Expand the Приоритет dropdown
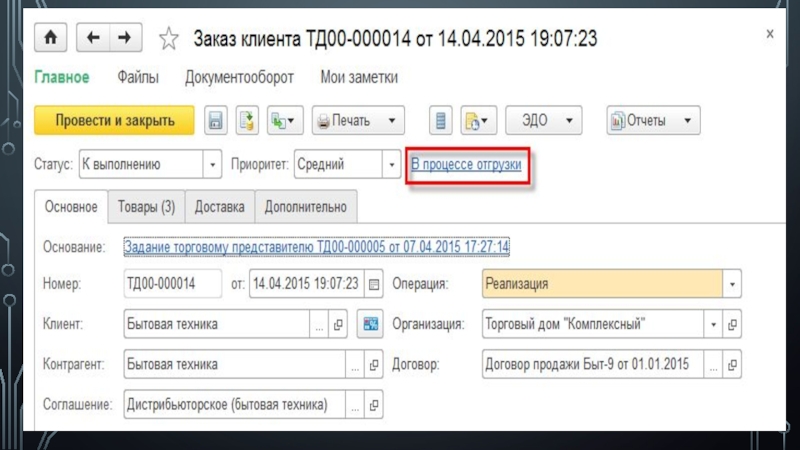This screenshot has width=800, height=450. click(x=392, y=164)
